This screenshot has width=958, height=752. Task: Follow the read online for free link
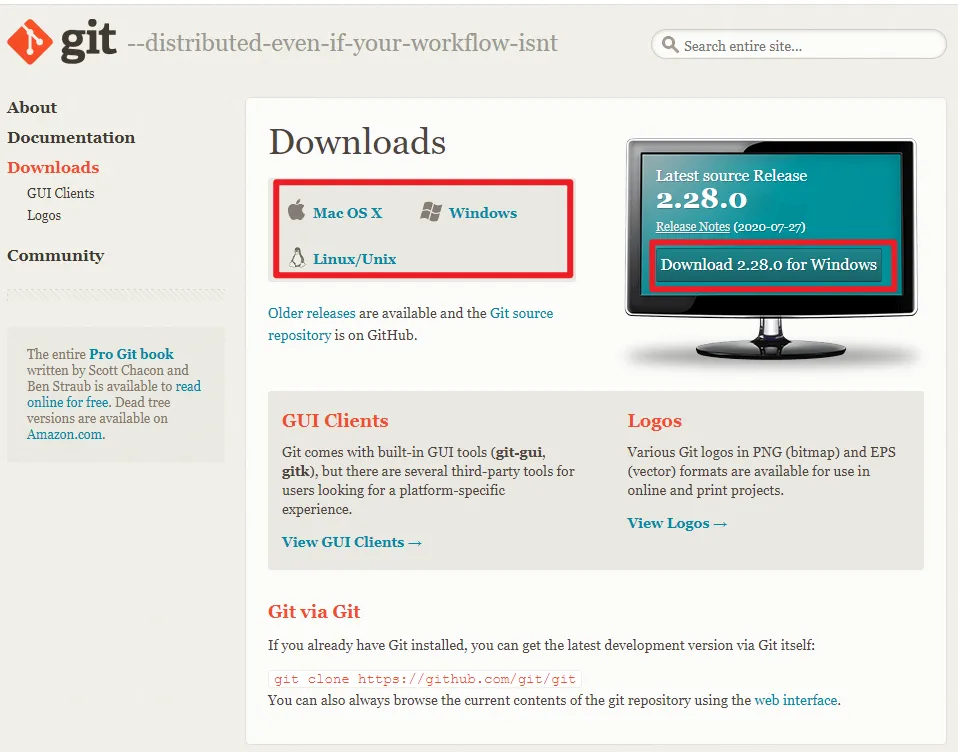pos(114,394)
